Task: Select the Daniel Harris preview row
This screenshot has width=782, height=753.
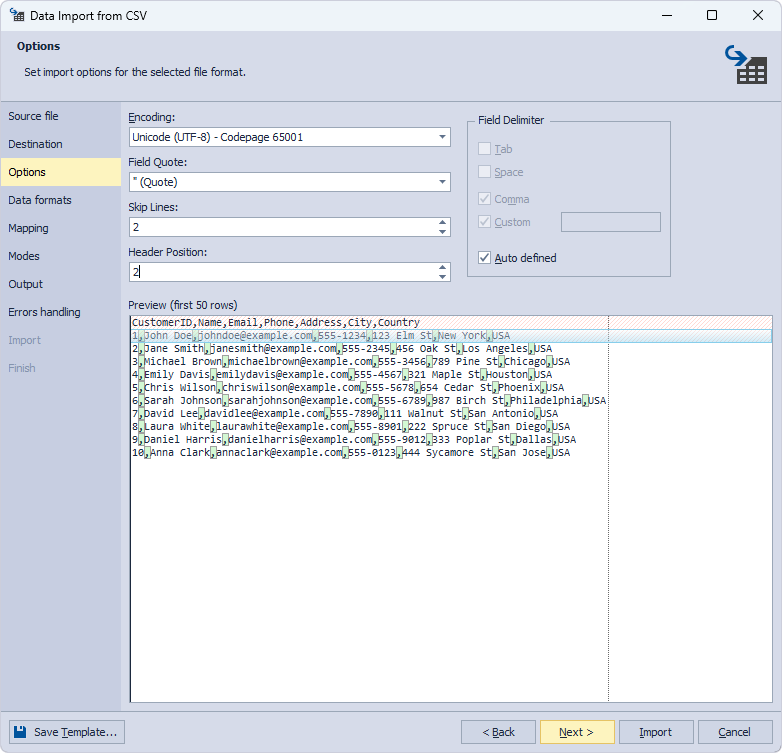Action: [451, 439]
